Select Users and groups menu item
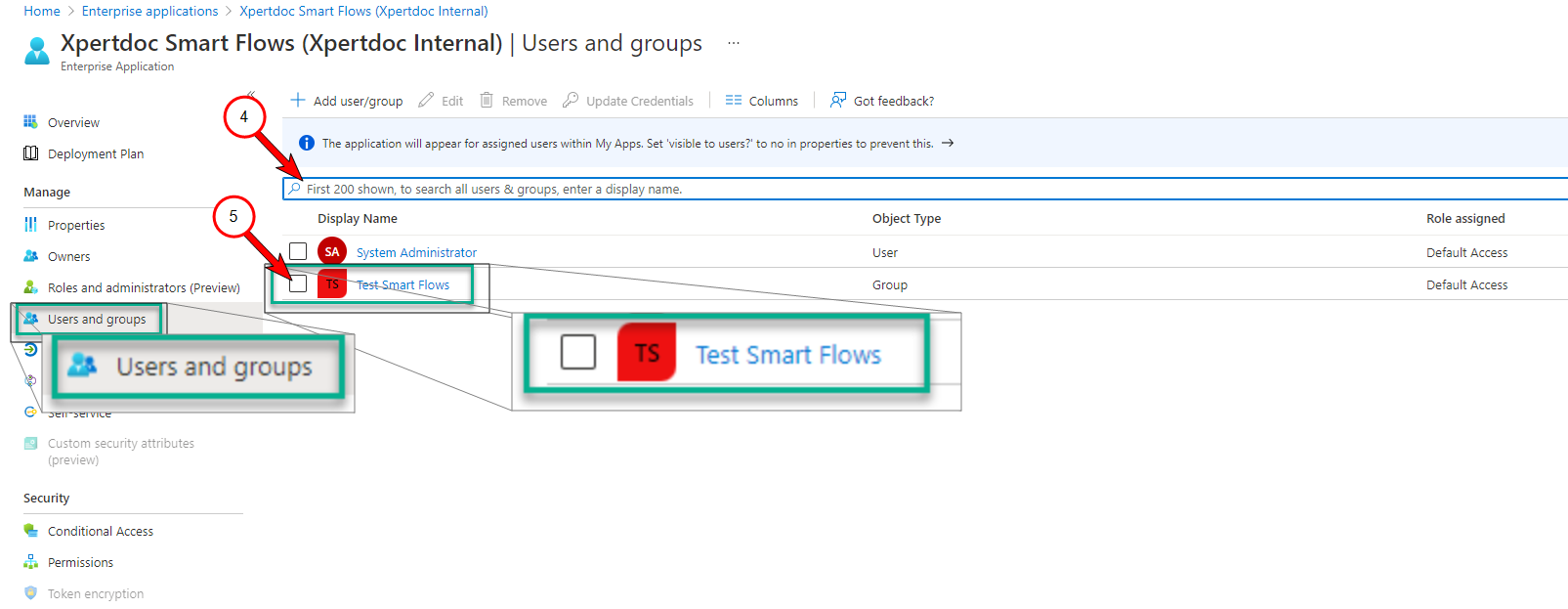Image resolution: width=1568 pixels, height=609 pixels. click(x=97, y=319)
